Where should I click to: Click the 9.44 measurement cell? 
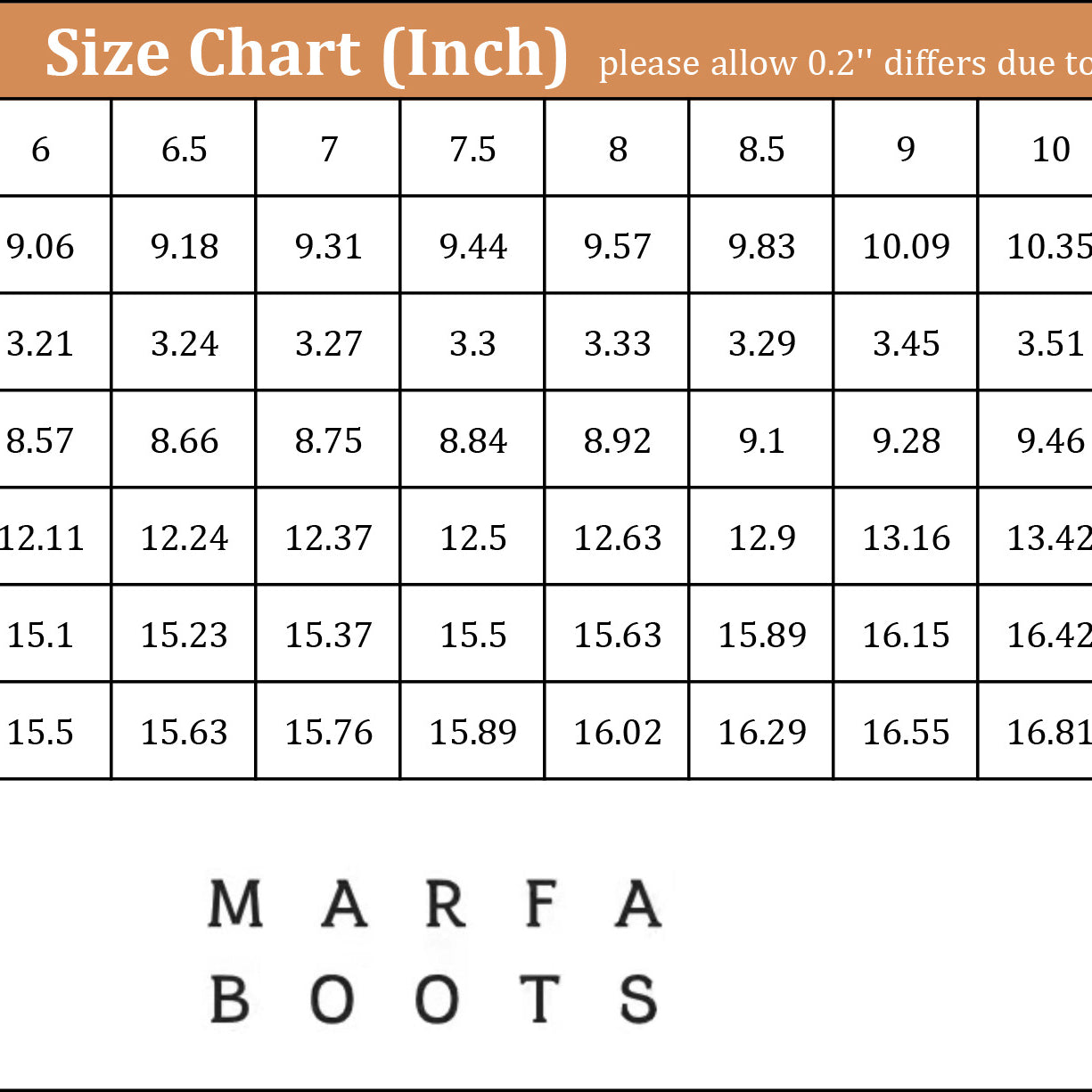(x=472, y=246)
